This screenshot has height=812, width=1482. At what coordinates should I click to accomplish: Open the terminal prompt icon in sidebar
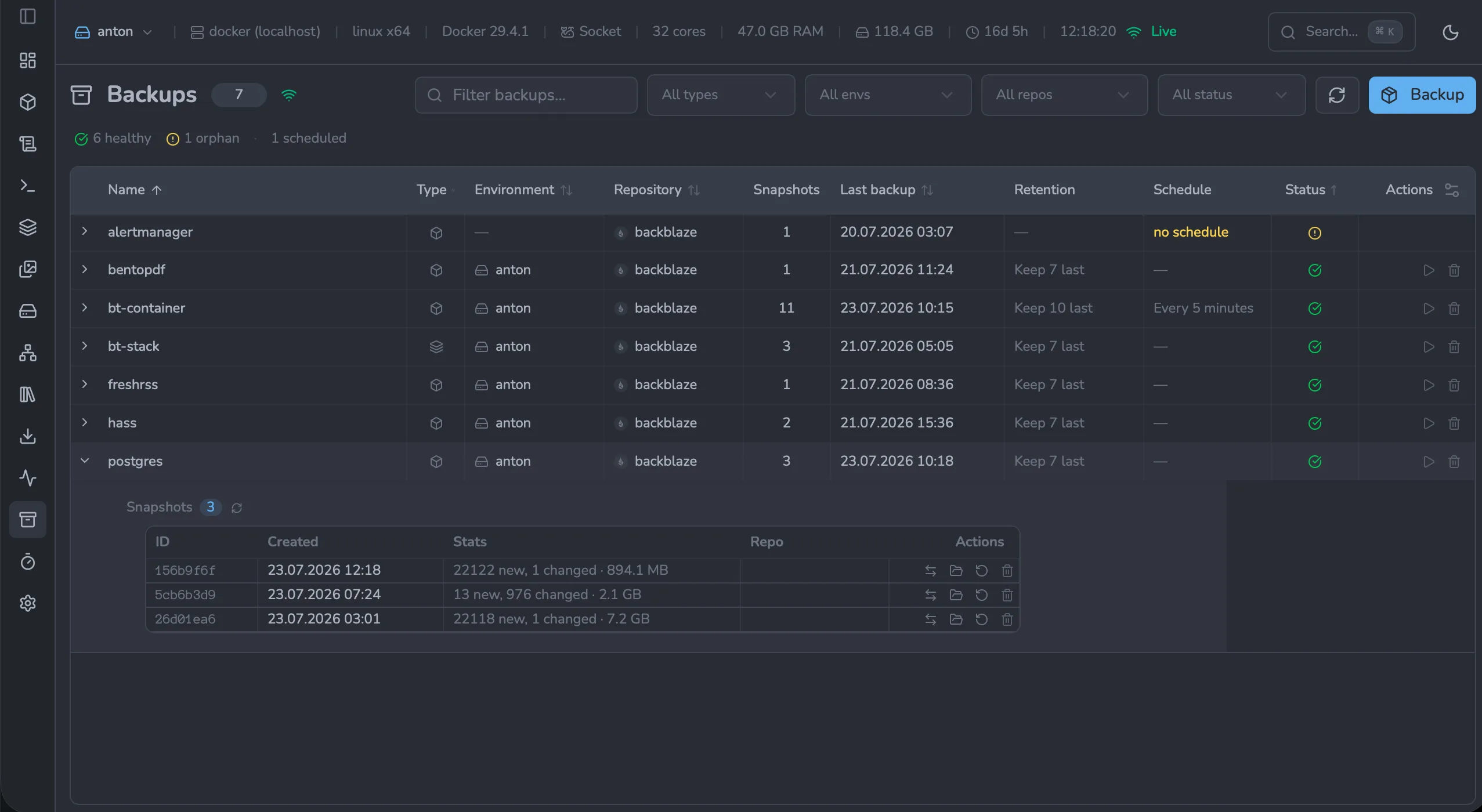coord(28,186)
